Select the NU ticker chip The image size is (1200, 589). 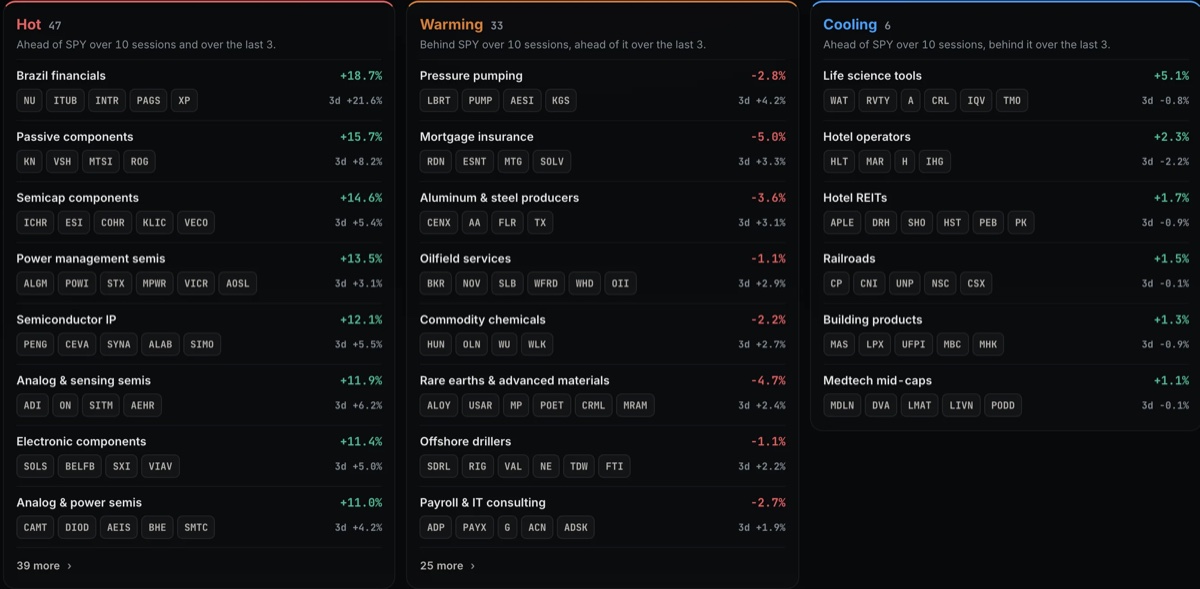pos(30,101)
